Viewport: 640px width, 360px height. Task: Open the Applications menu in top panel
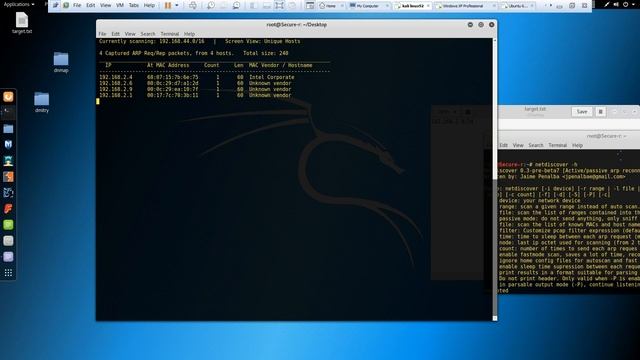19,4
